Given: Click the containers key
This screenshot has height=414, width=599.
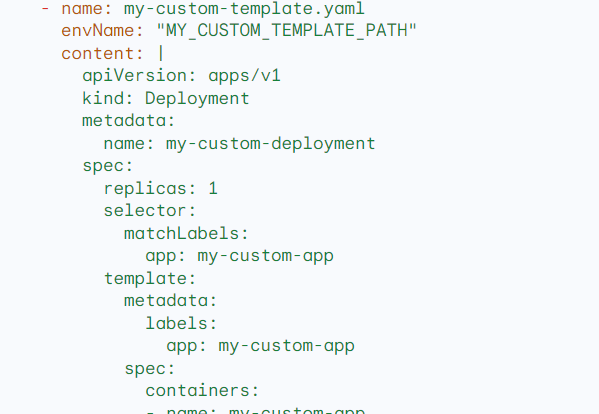Looking at the screenshot, I should [x=202, y=391].
